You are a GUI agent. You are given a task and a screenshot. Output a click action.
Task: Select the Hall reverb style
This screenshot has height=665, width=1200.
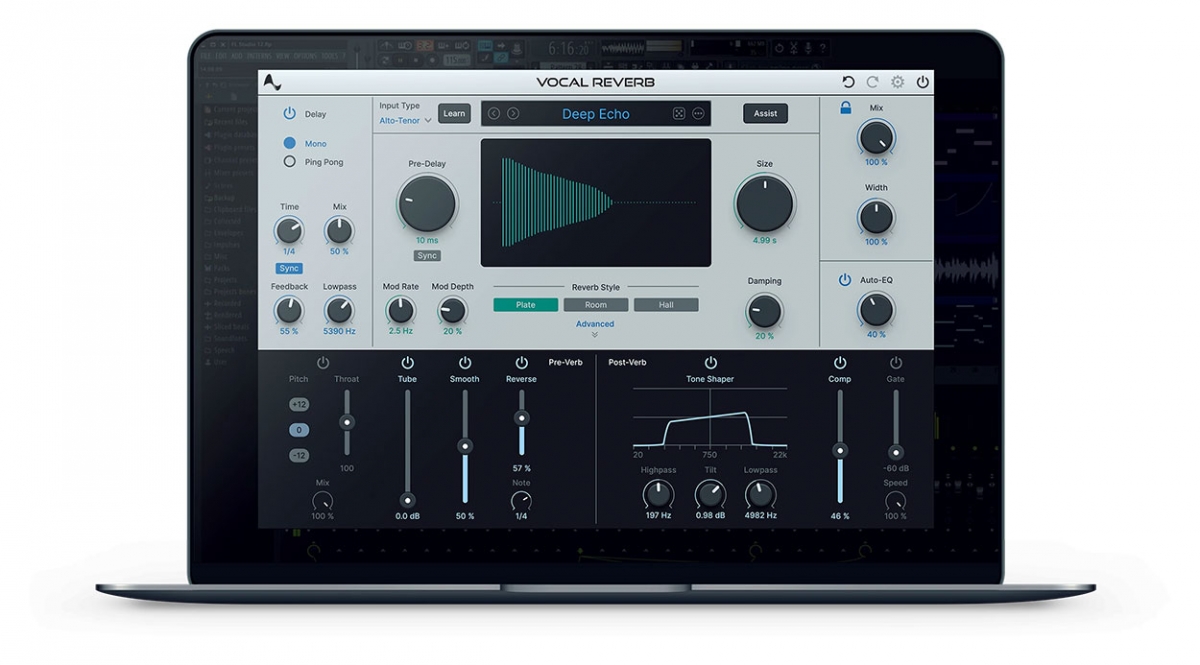click(x=666, y=305)
